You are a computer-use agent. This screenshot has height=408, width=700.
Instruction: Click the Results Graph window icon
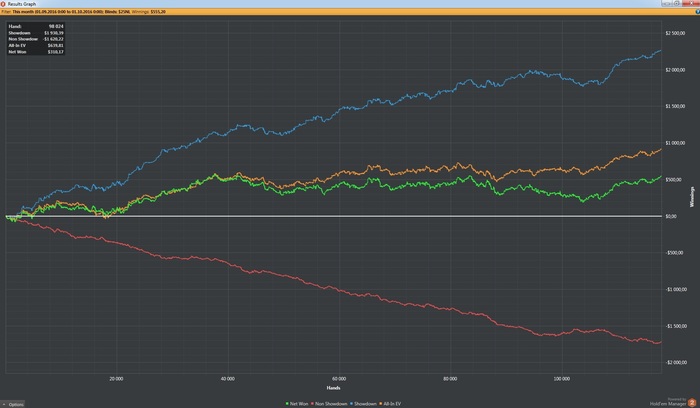[x=3, y=4]
